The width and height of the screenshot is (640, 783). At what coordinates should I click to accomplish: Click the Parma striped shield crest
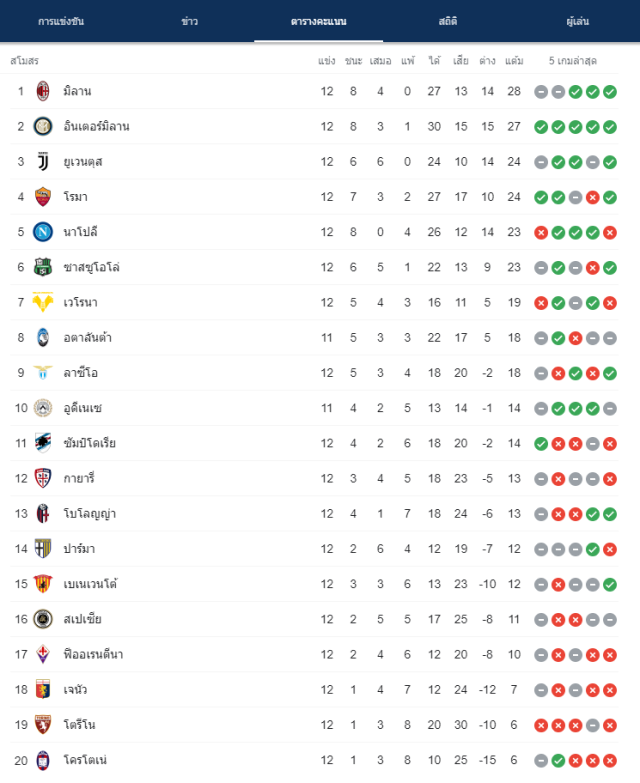coord(43,549)
